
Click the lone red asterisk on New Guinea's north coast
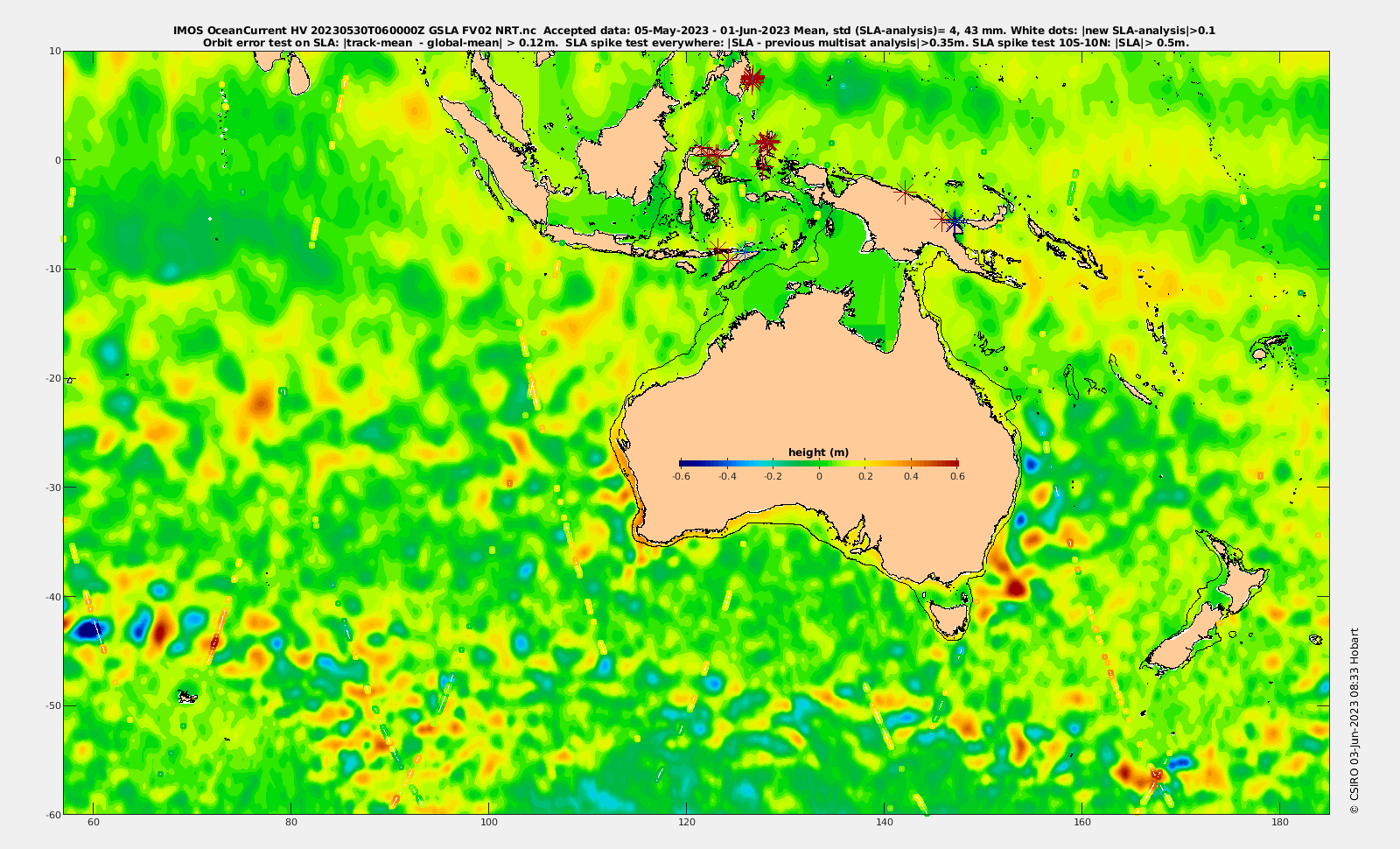(x=906, y=191)
